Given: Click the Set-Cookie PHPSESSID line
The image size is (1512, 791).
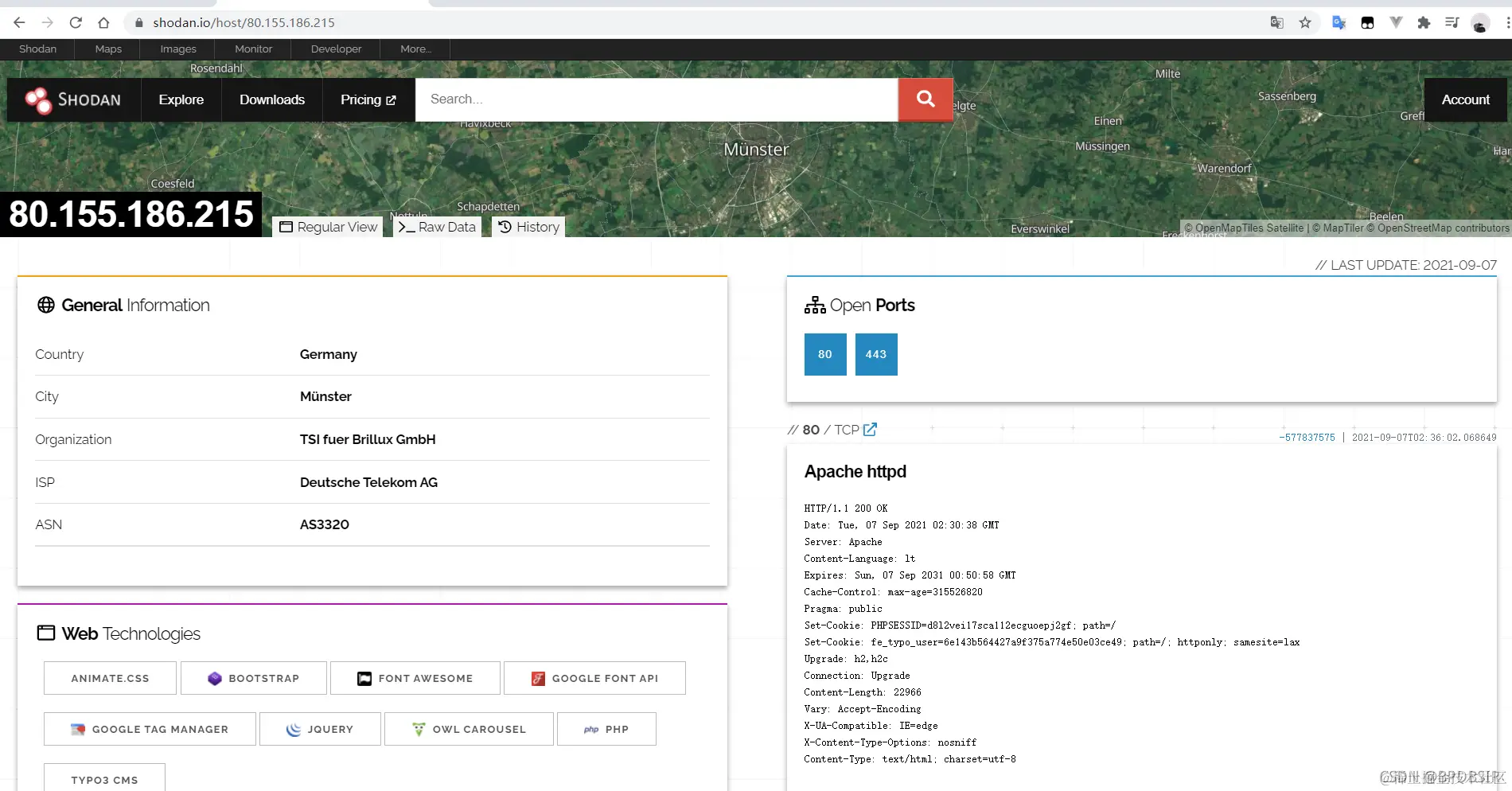Looking at the screenshot, I should (960, 625).
